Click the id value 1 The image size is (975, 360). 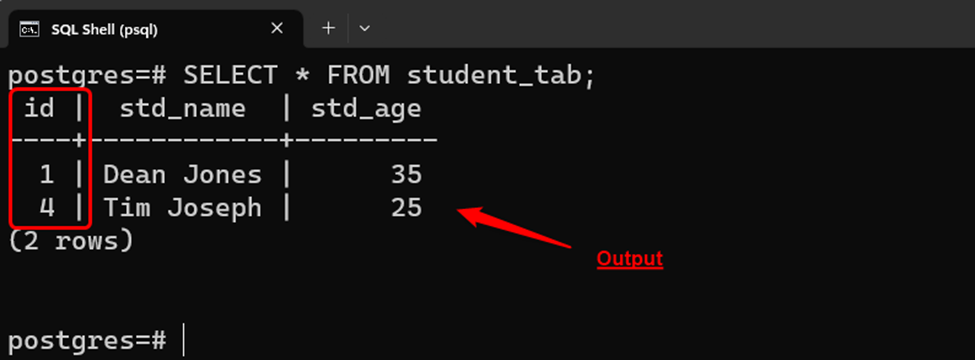[x=47, y=175]
